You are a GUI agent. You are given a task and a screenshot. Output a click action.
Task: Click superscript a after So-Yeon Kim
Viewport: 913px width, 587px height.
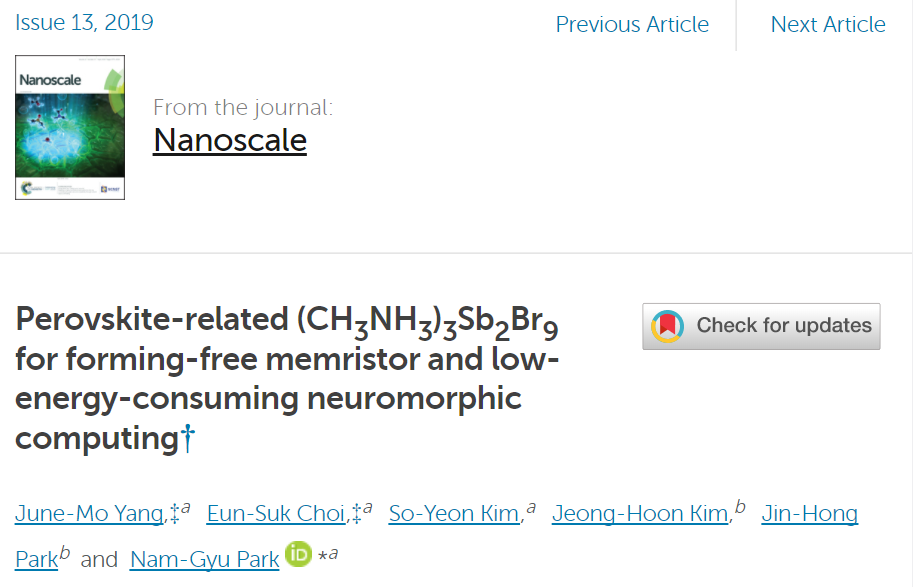click(x=531, y=508)
